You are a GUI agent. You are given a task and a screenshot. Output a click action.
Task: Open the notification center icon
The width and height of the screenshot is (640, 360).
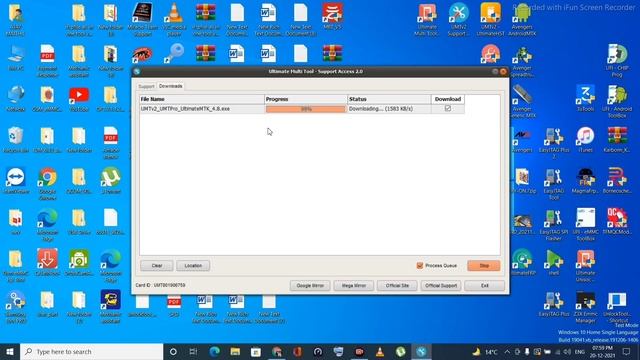(627, 352)
